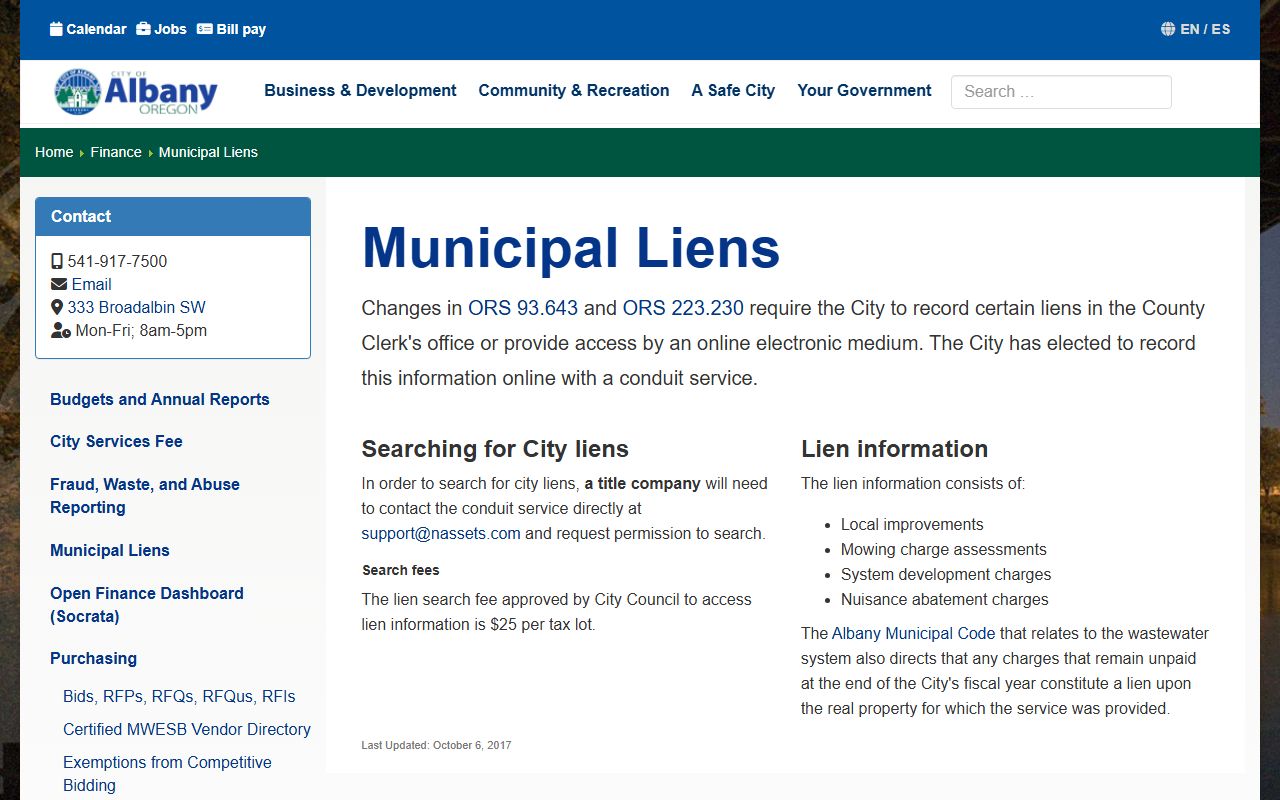The height and width of the screenshot is (800, 1280).
Task: Click the Search fees subheading
Action: coord(401,570)
